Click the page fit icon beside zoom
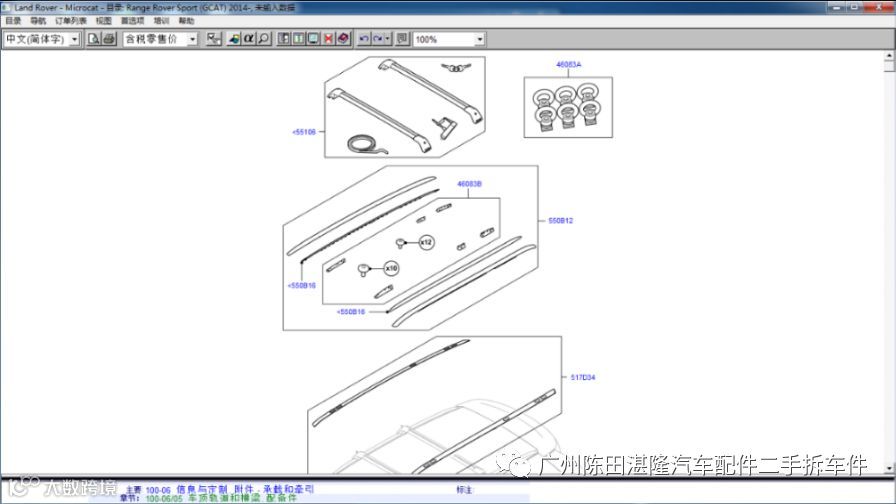This screenshot has width=896, height=504. pos(402,39)
